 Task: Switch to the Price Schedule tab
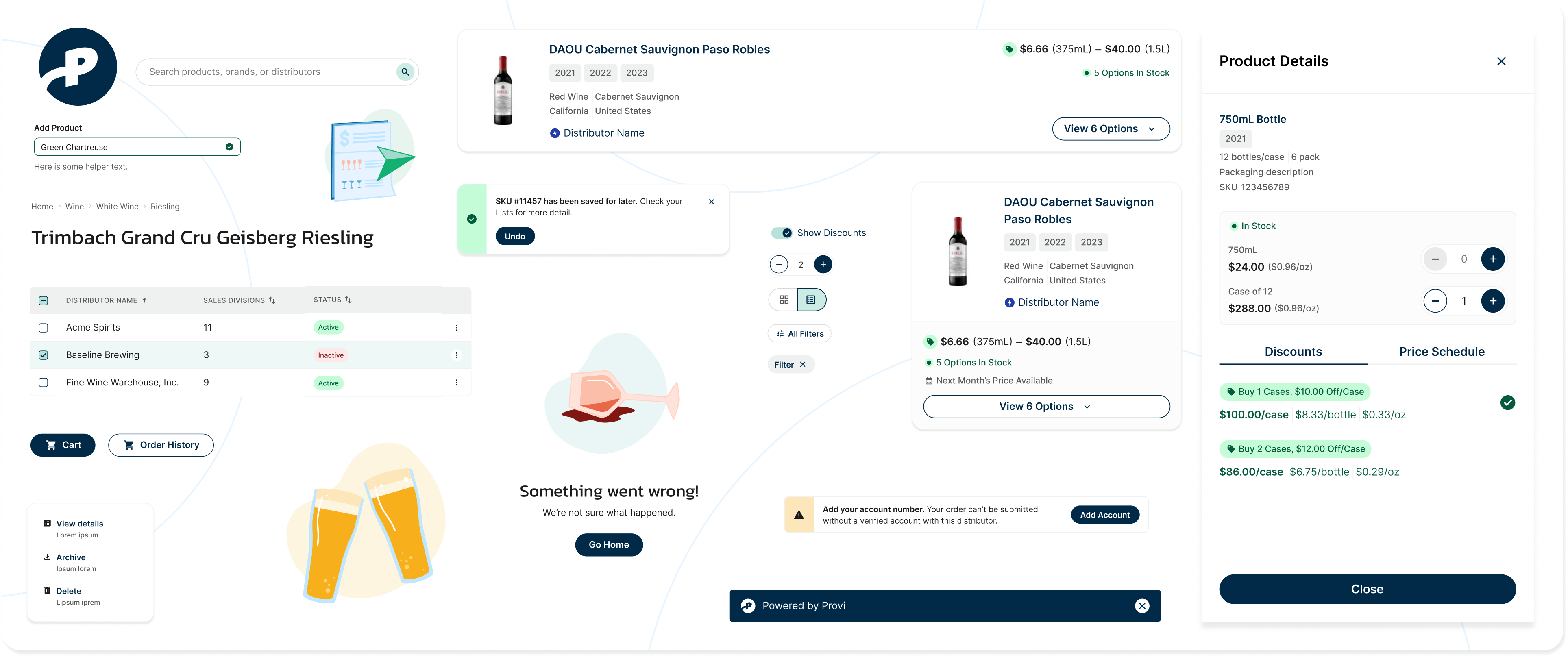1442,352
